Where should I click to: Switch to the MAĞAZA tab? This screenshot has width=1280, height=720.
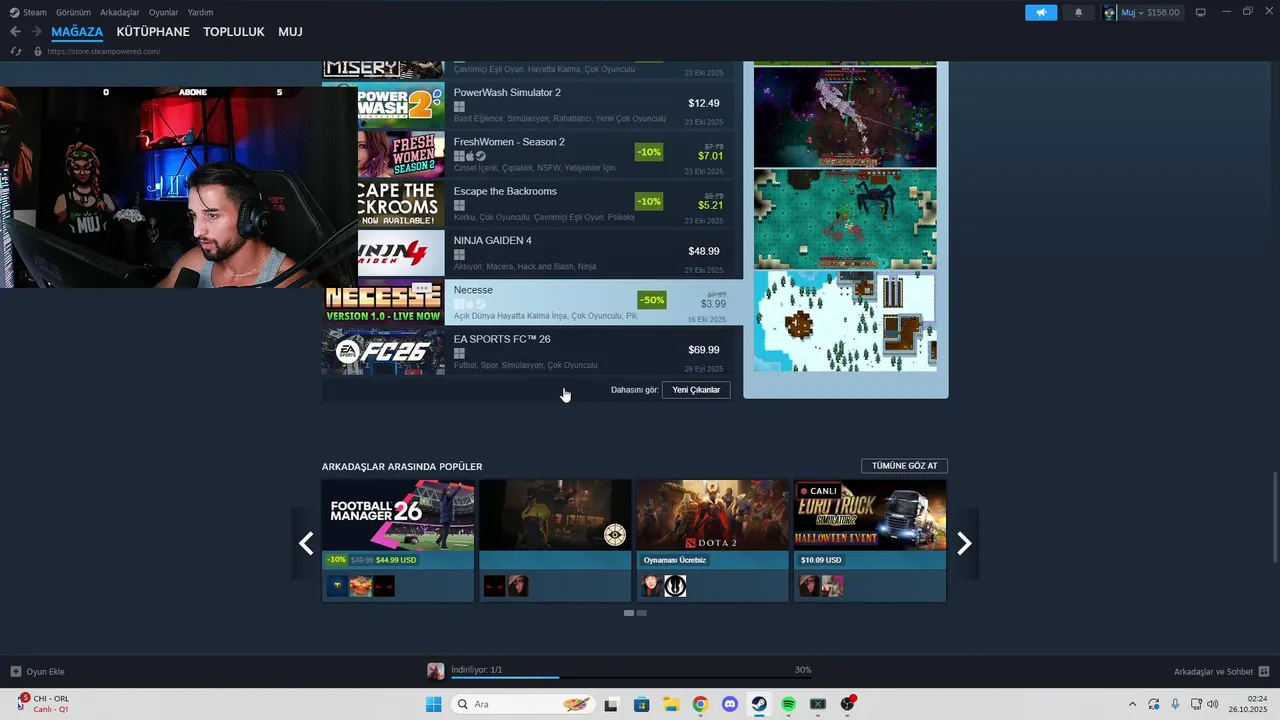tap(77, 32)
